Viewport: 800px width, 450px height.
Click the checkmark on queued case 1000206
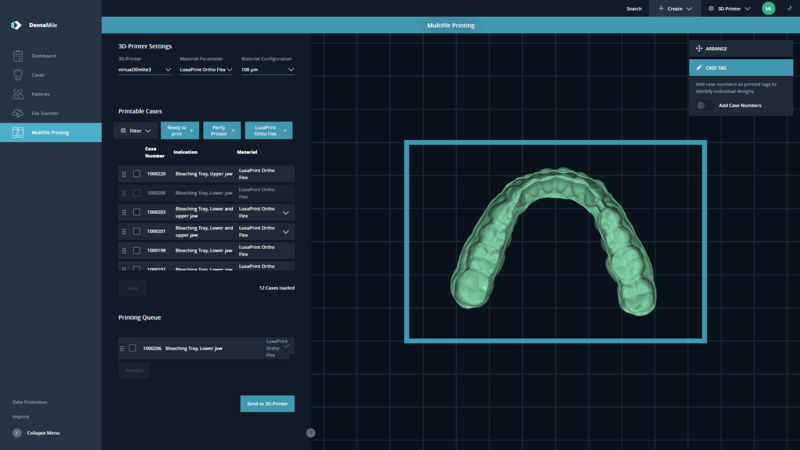pos(287,345)
